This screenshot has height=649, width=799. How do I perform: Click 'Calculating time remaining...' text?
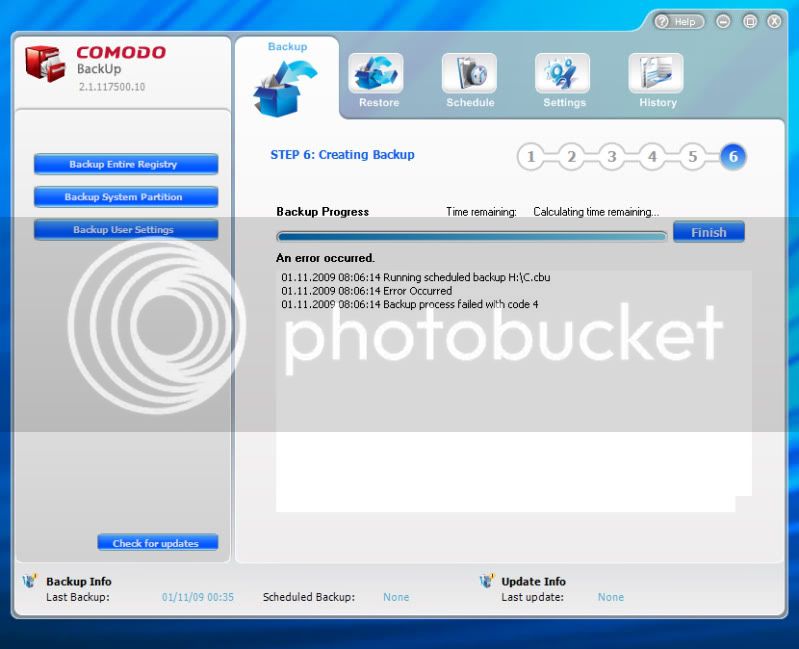pyautogui.click(x=596, y=211)
